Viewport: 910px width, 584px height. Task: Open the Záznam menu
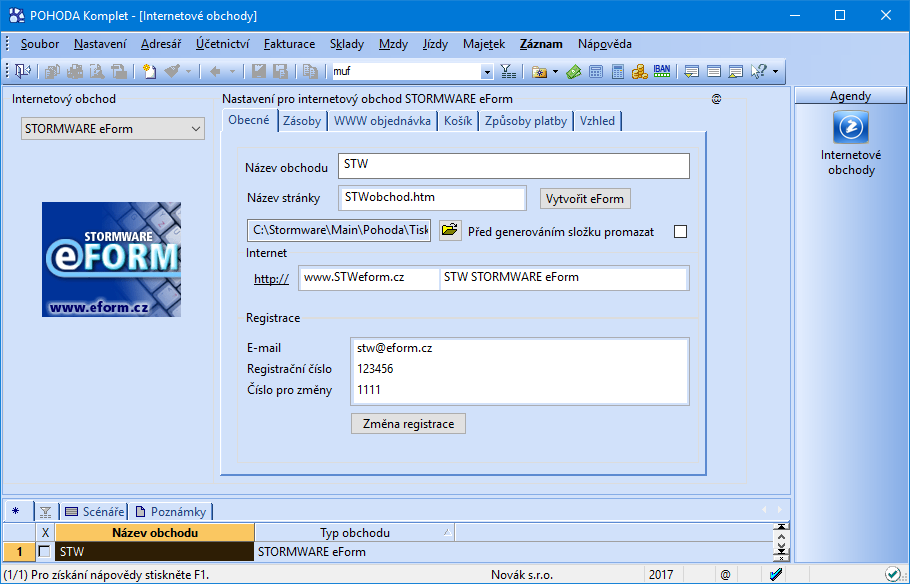[x=541, y=44]
